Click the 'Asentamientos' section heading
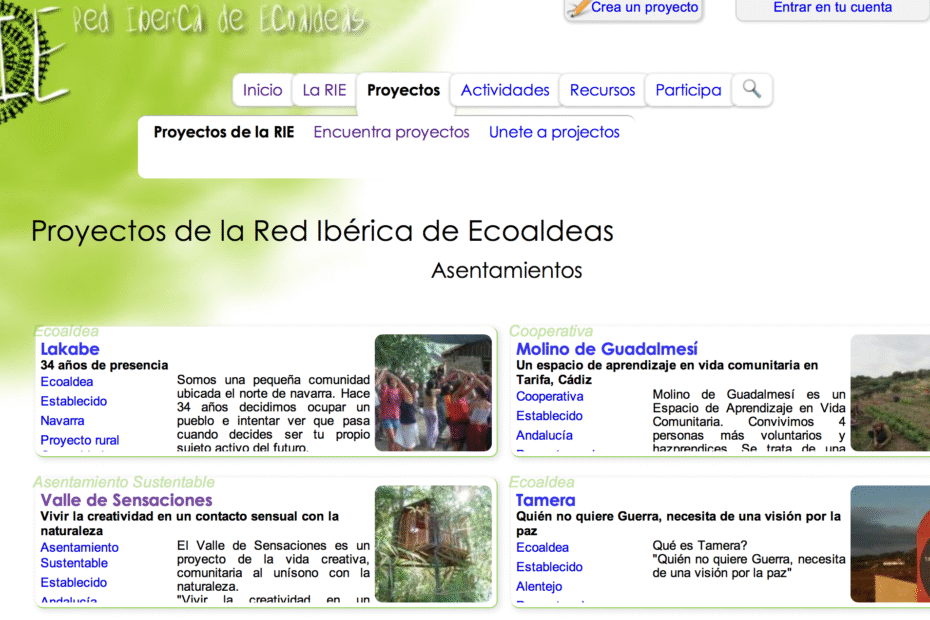 click(507, 271)
